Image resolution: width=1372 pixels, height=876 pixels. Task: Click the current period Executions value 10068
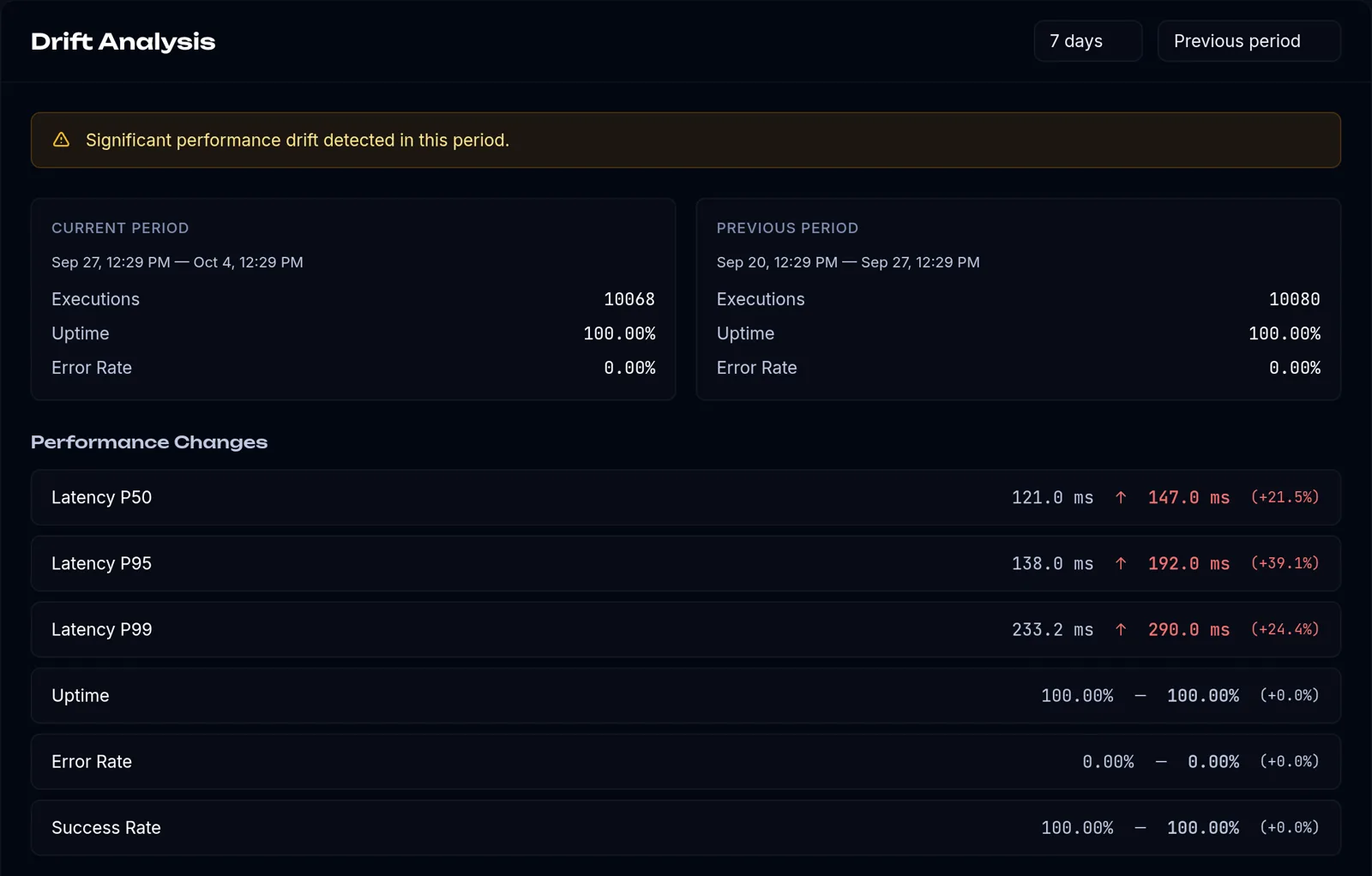point(629,299)
